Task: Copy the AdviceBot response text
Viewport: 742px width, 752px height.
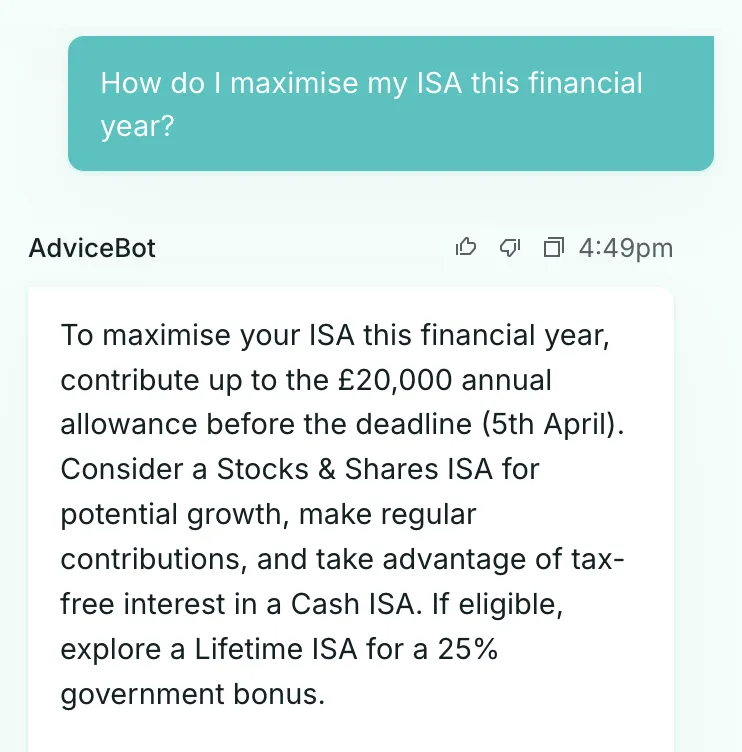Action: [x=554, y=247]
